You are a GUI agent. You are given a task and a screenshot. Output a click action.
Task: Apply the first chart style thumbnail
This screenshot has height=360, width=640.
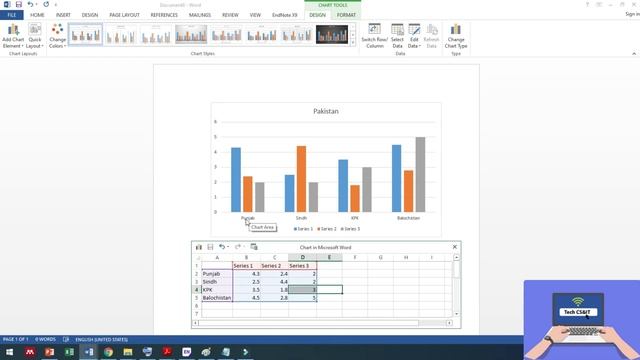[86, 34]
